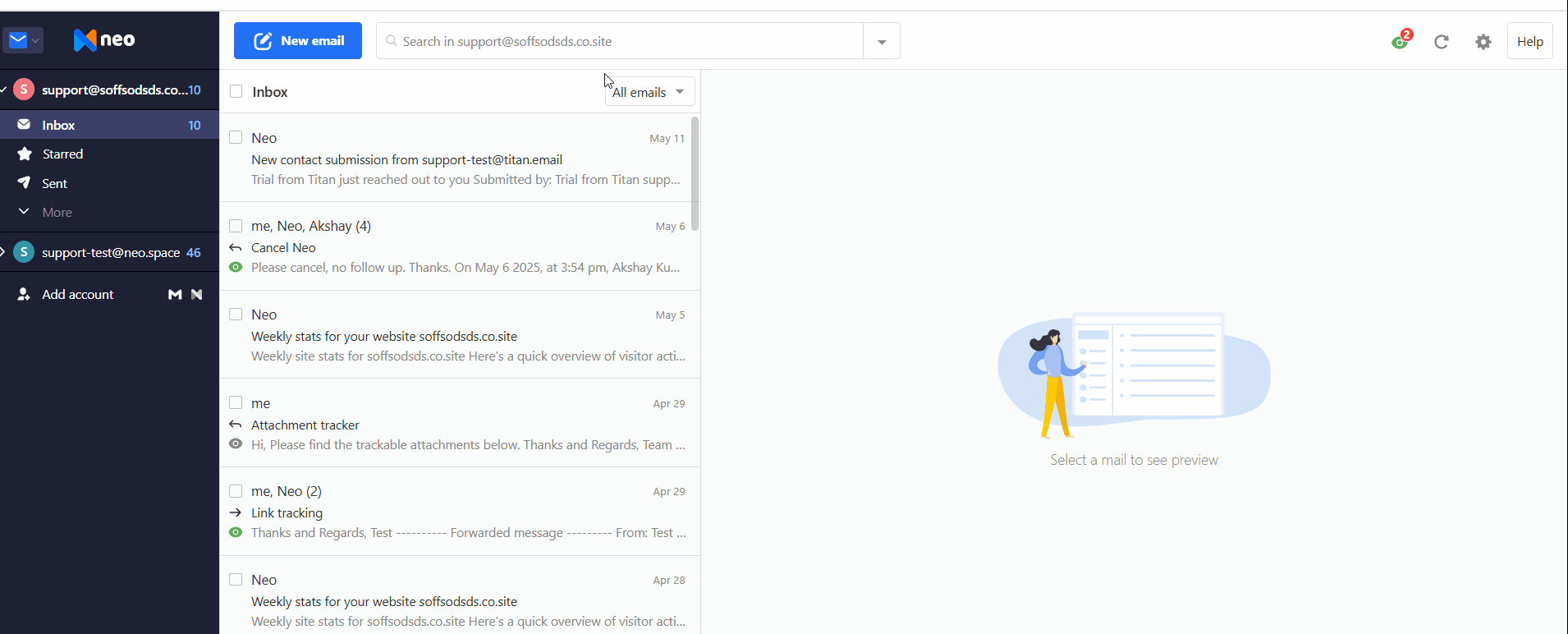Click reply arrow icon on Attachment tracker email
Viewport: 1568px width, 634px height.
[236, 425]
